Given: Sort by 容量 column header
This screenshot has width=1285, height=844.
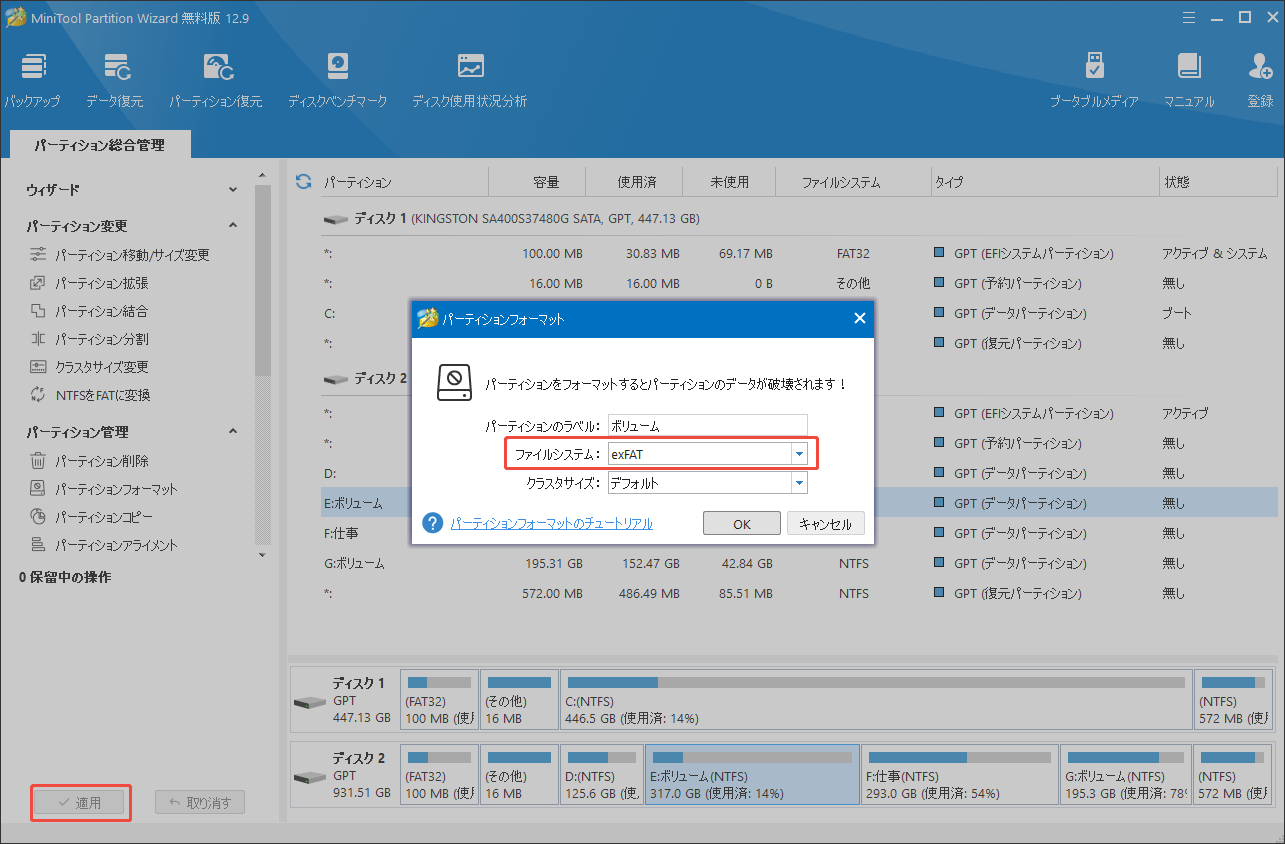Looking at the screenshot, I should click(x=546, y=182).
